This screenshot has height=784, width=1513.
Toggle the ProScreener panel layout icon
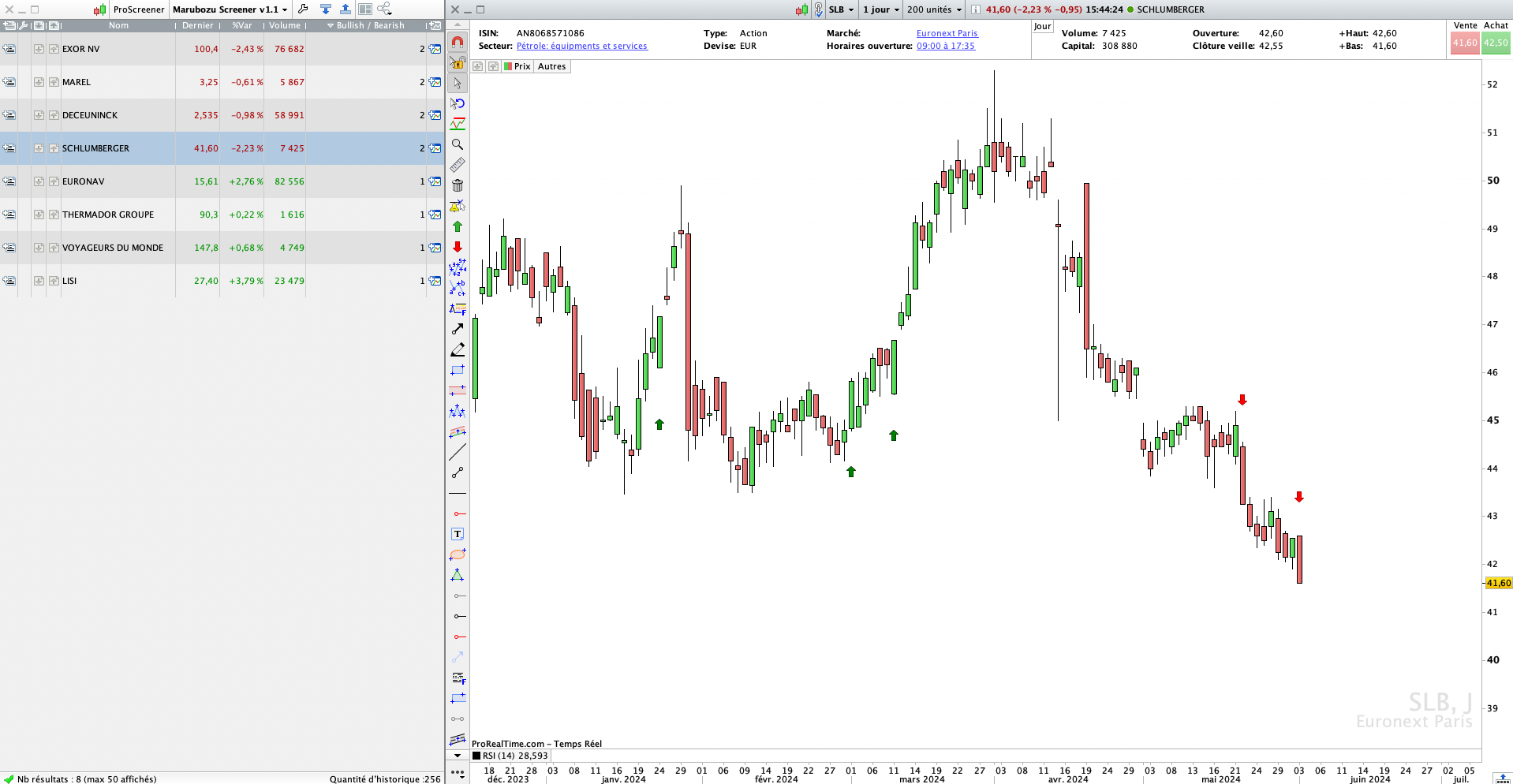click(365, 9)
